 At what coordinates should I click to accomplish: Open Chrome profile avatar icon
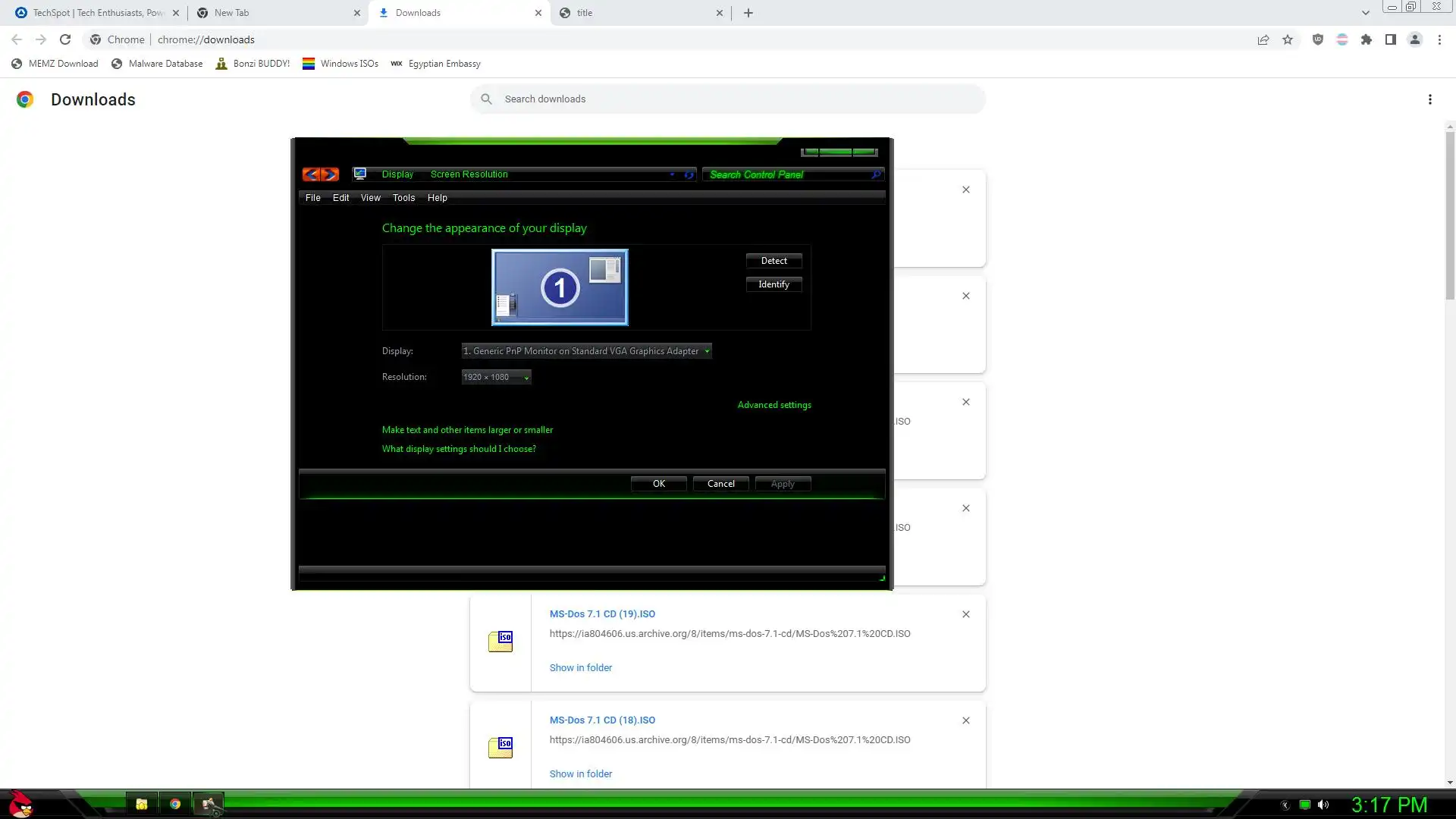point(1414,39)
